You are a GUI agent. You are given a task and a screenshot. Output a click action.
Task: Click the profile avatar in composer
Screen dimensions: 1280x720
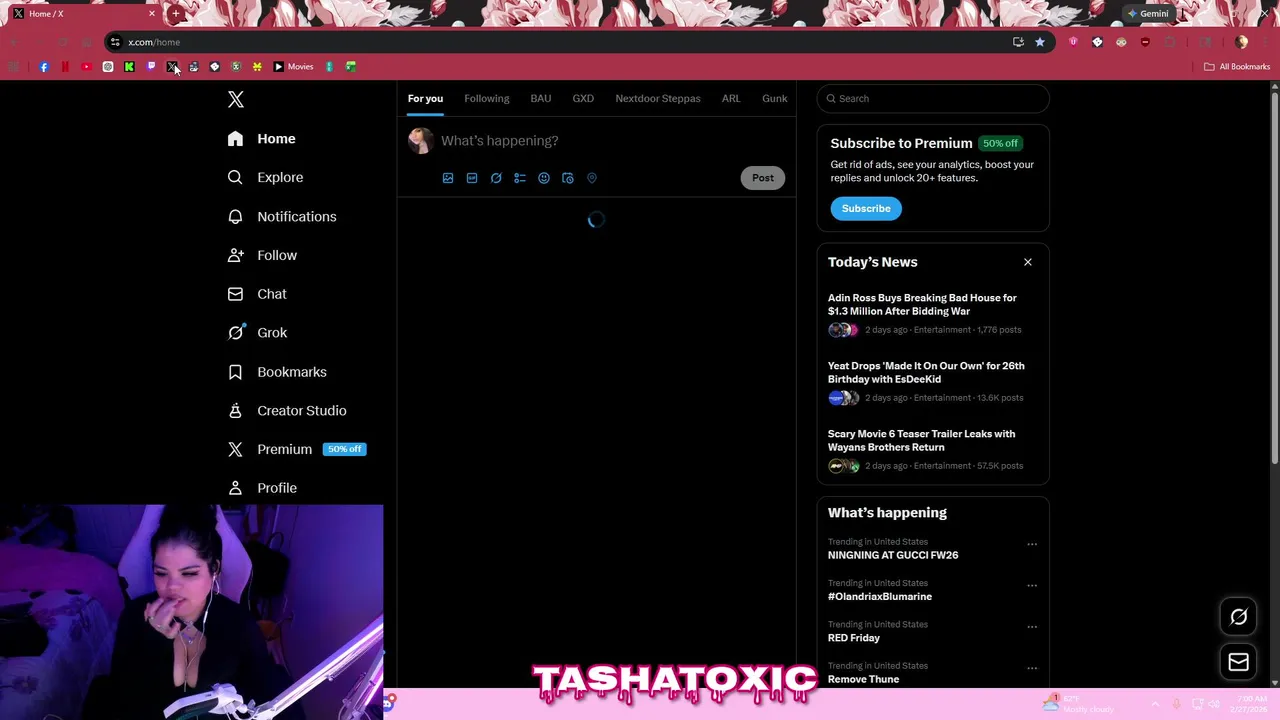point(421,140)
